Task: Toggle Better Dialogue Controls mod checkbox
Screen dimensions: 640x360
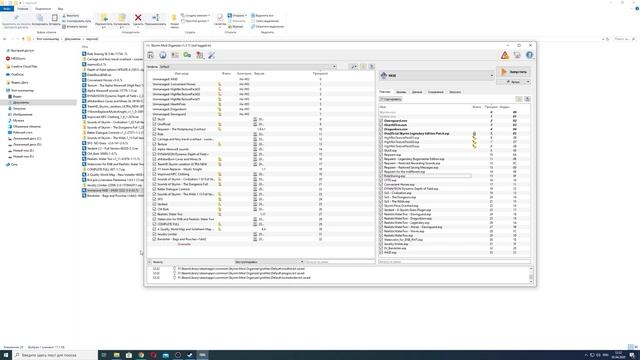Action: click(154, 189)
